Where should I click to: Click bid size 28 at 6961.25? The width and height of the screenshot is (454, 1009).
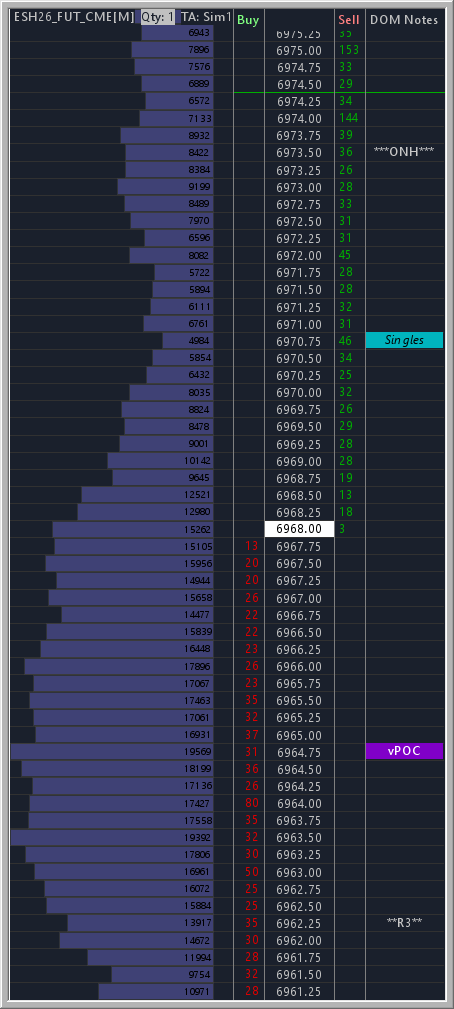[x=251, y=991]
